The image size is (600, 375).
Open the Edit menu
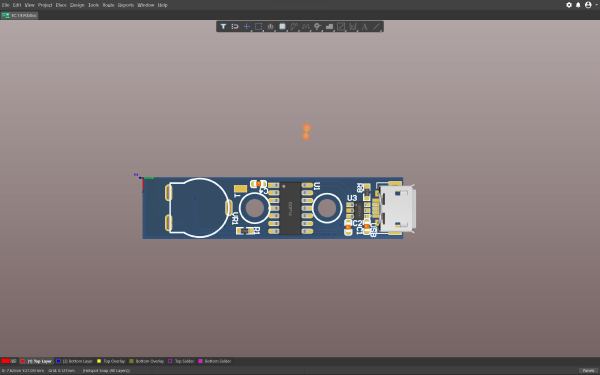click(x=17, y=5)
